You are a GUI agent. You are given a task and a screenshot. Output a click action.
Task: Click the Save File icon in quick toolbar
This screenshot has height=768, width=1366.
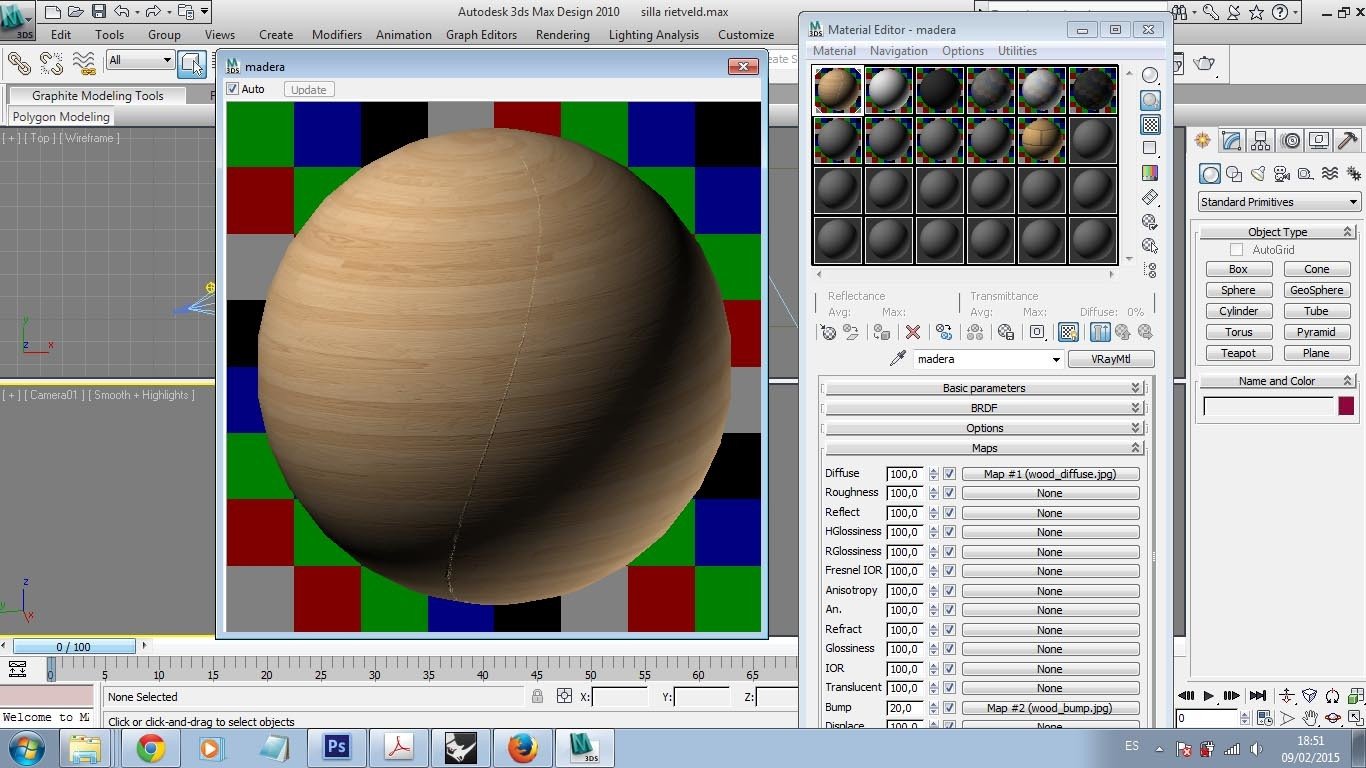[x=98, y=12]
